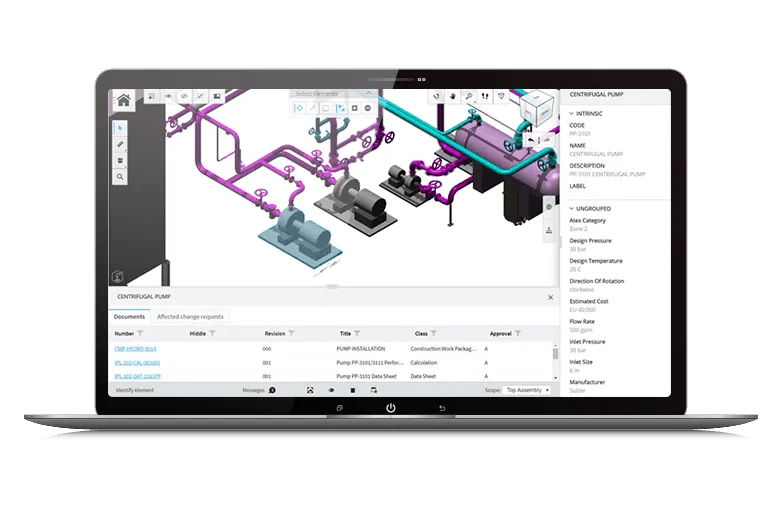Open the IPL-202-CAL-003101 document link
Screen dimensions: 782x508
[x=138, y=362]
